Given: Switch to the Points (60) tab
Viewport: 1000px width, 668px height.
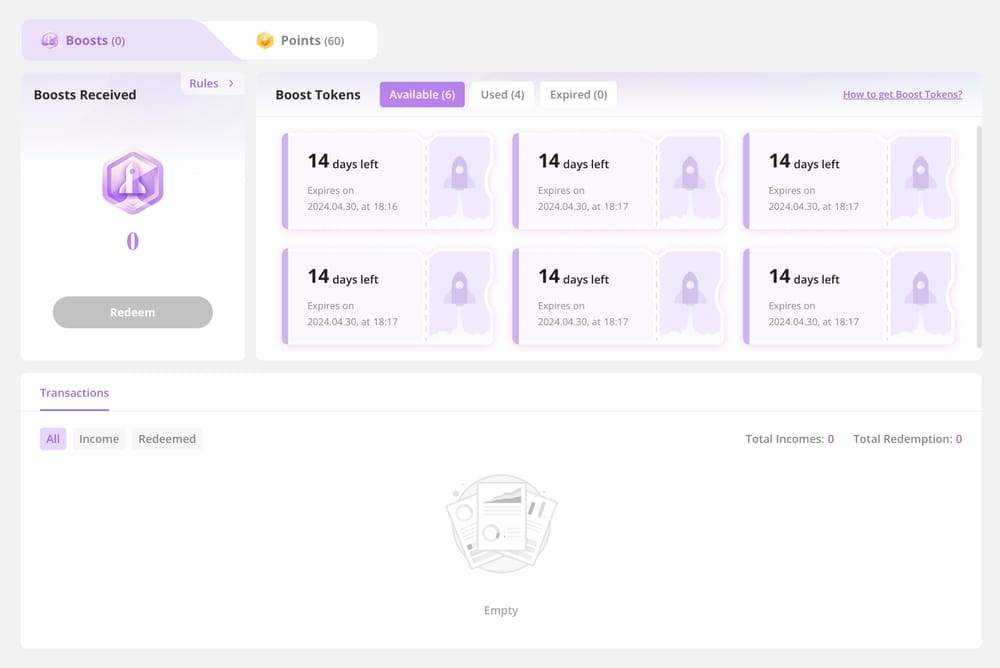Looking at the screenshot, I should (301, 40).
